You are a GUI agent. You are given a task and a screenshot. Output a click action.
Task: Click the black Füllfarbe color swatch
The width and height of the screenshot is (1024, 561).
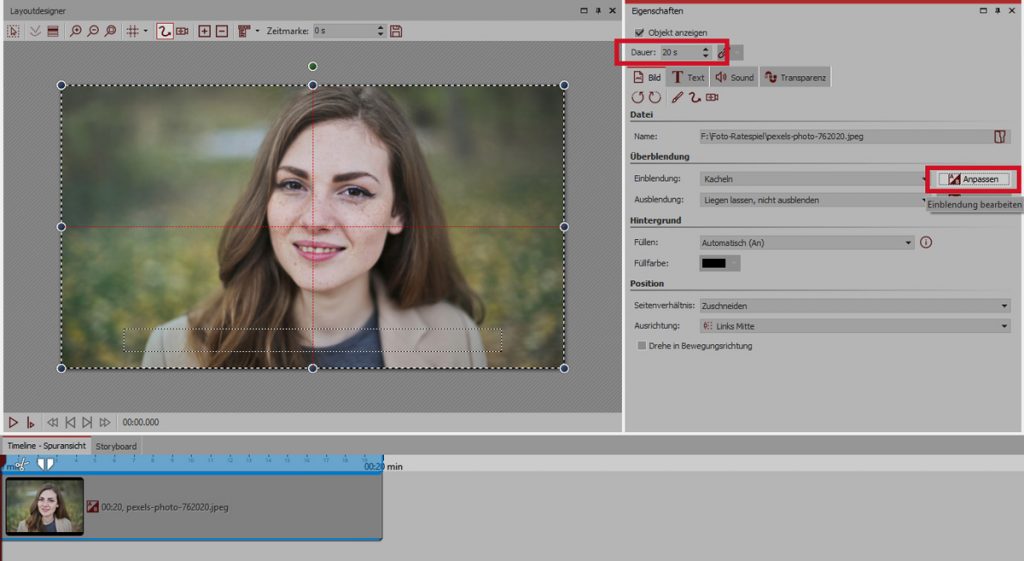click(x=714, y=263)
